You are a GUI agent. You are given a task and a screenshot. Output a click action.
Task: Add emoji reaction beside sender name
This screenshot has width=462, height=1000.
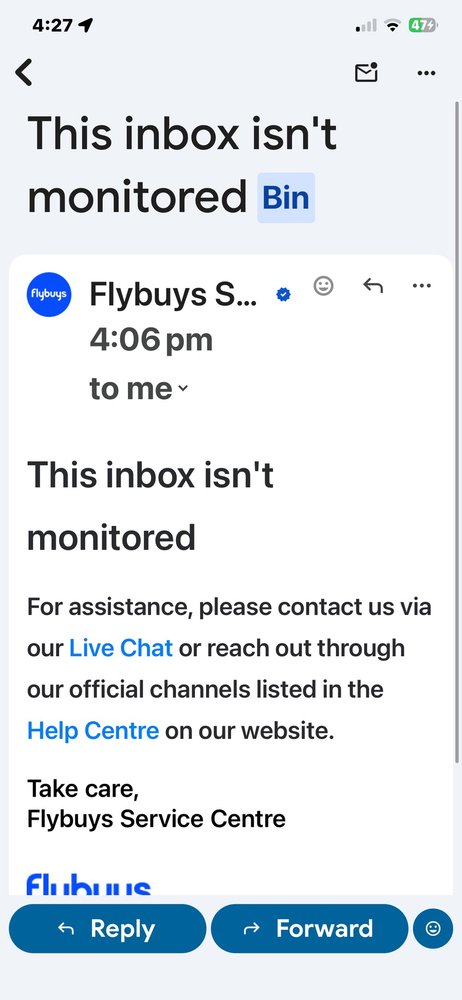(x=324, y=286)
